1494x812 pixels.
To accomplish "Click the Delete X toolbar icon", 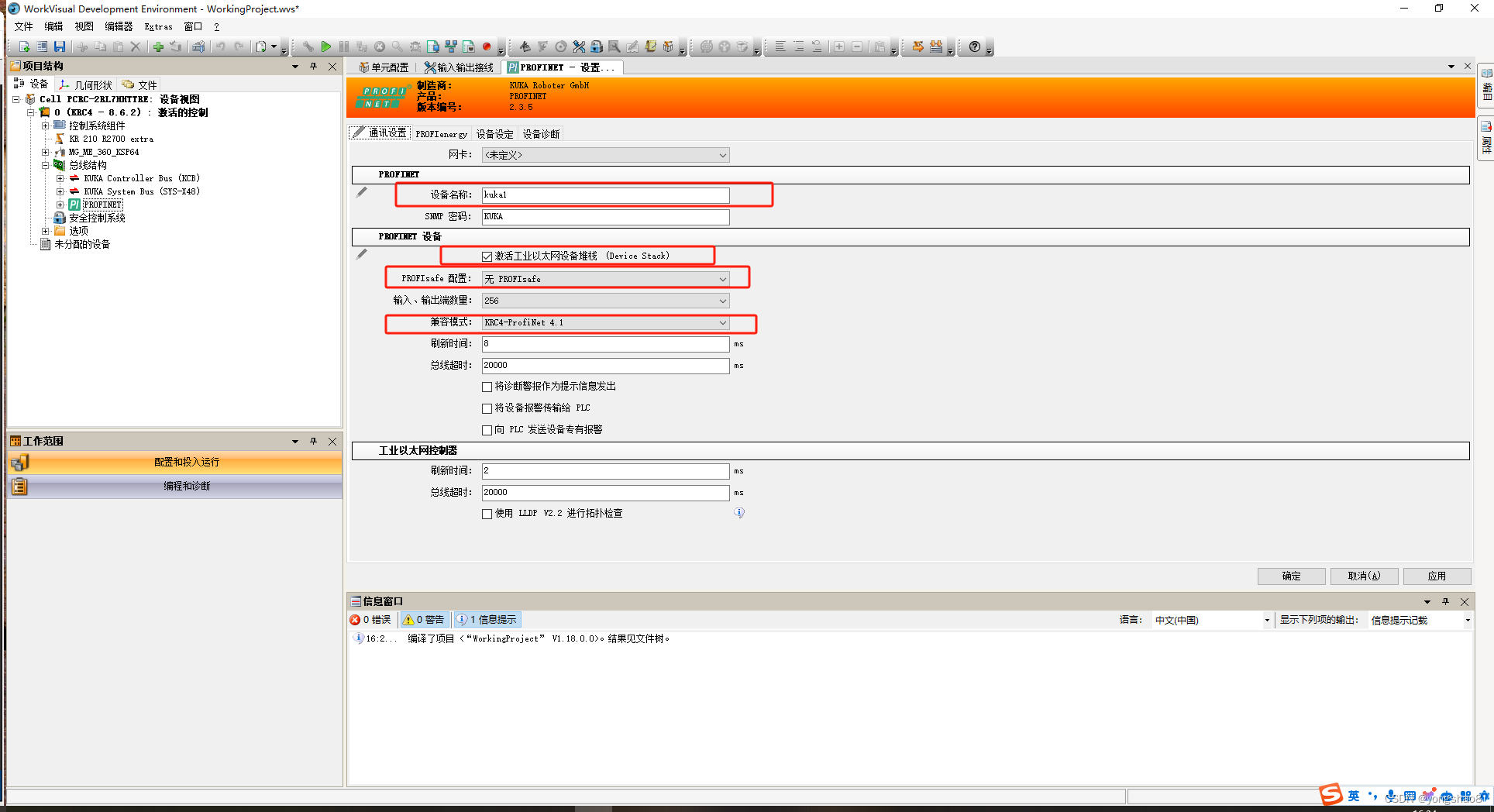I will (136, 46).
